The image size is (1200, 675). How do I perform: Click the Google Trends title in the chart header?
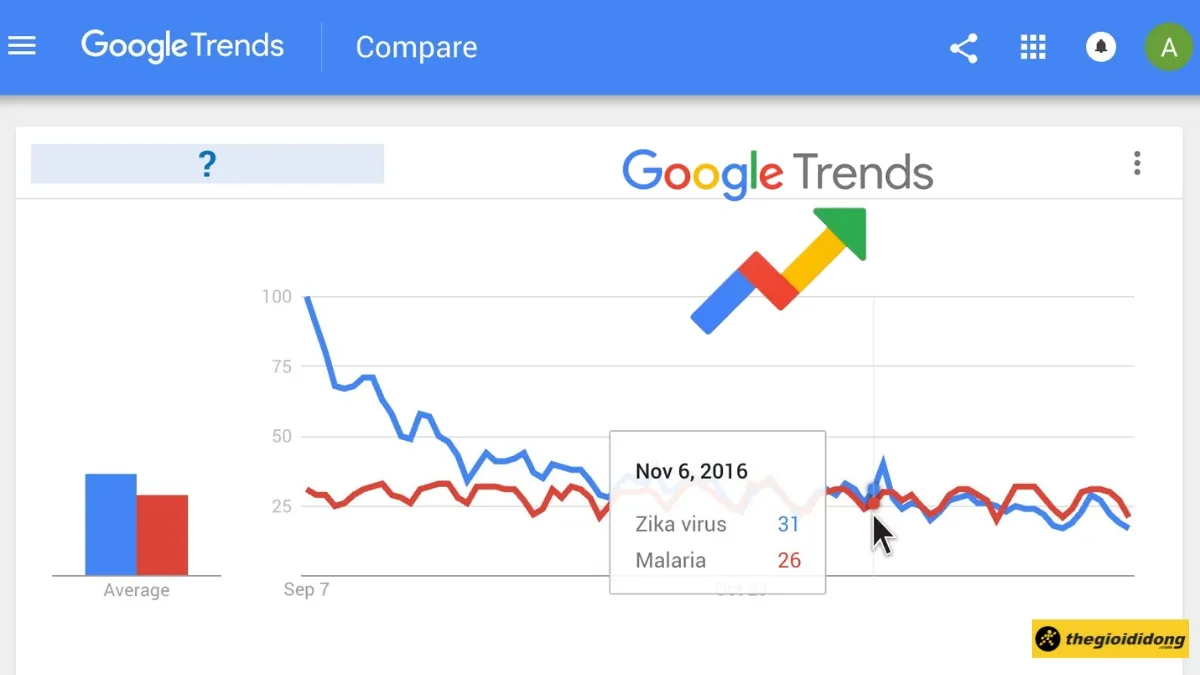(x=777, y=173)
